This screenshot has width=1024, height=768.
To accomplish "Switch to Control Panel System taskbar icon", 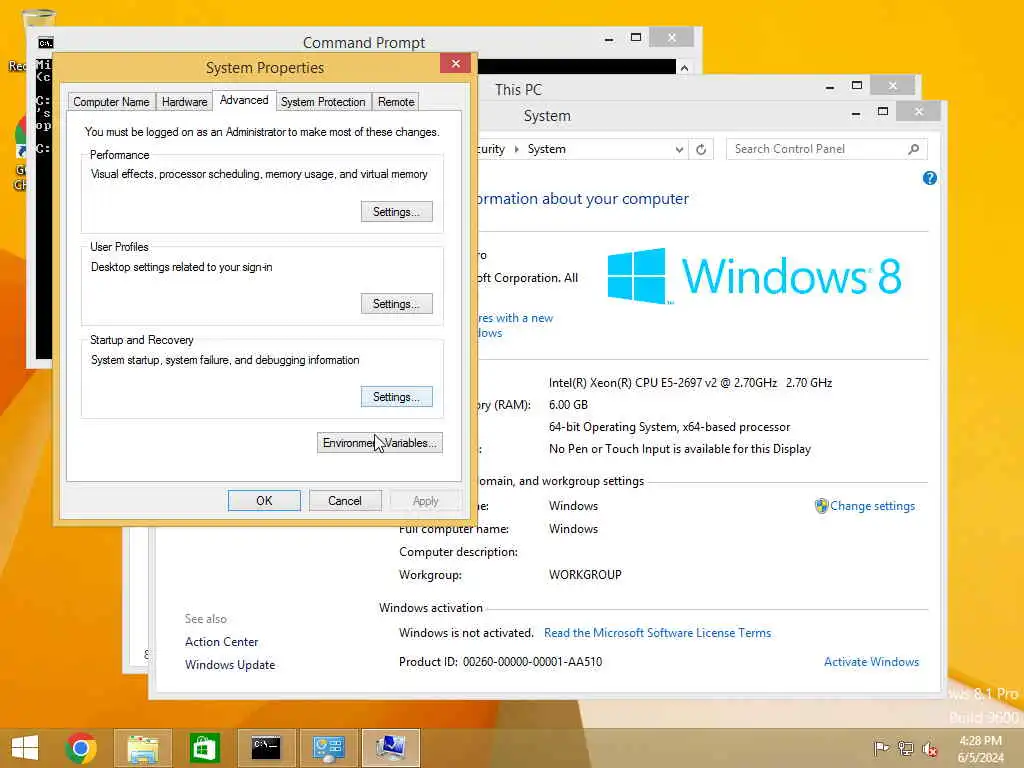I will [x=328, y=748].
